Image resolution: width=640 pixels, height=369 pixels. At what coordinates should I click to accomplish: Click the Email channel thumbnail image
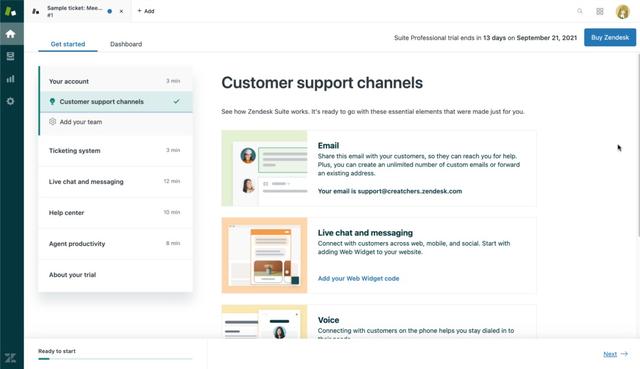pos(264,168)
